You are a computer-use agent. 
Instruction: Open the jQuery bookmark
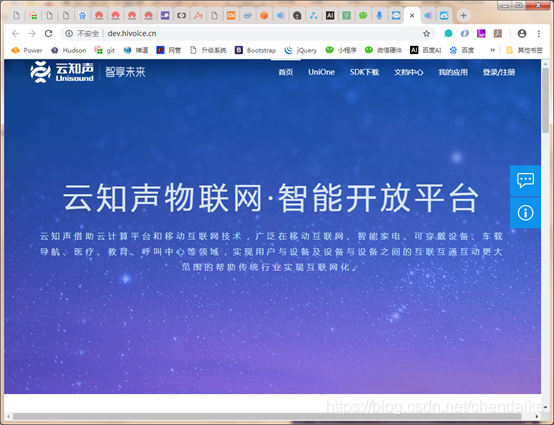click(x=301, y=50)
